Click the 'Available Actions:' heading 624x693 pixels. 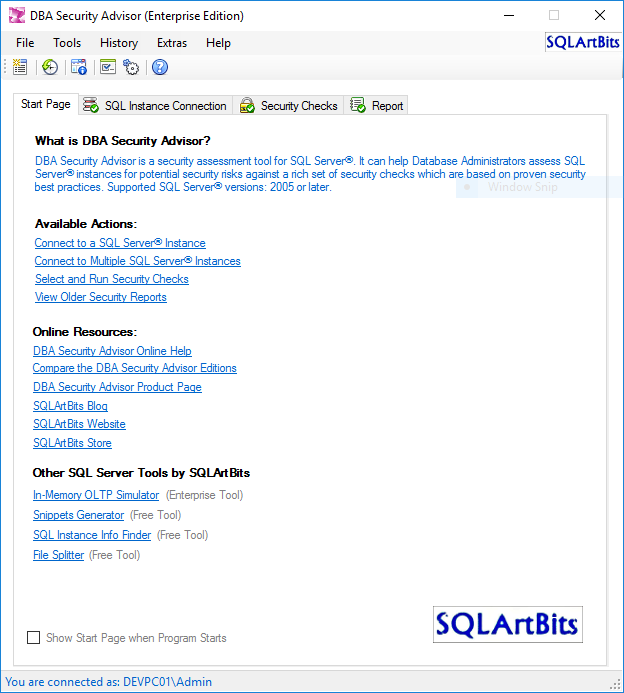(86, 224)
